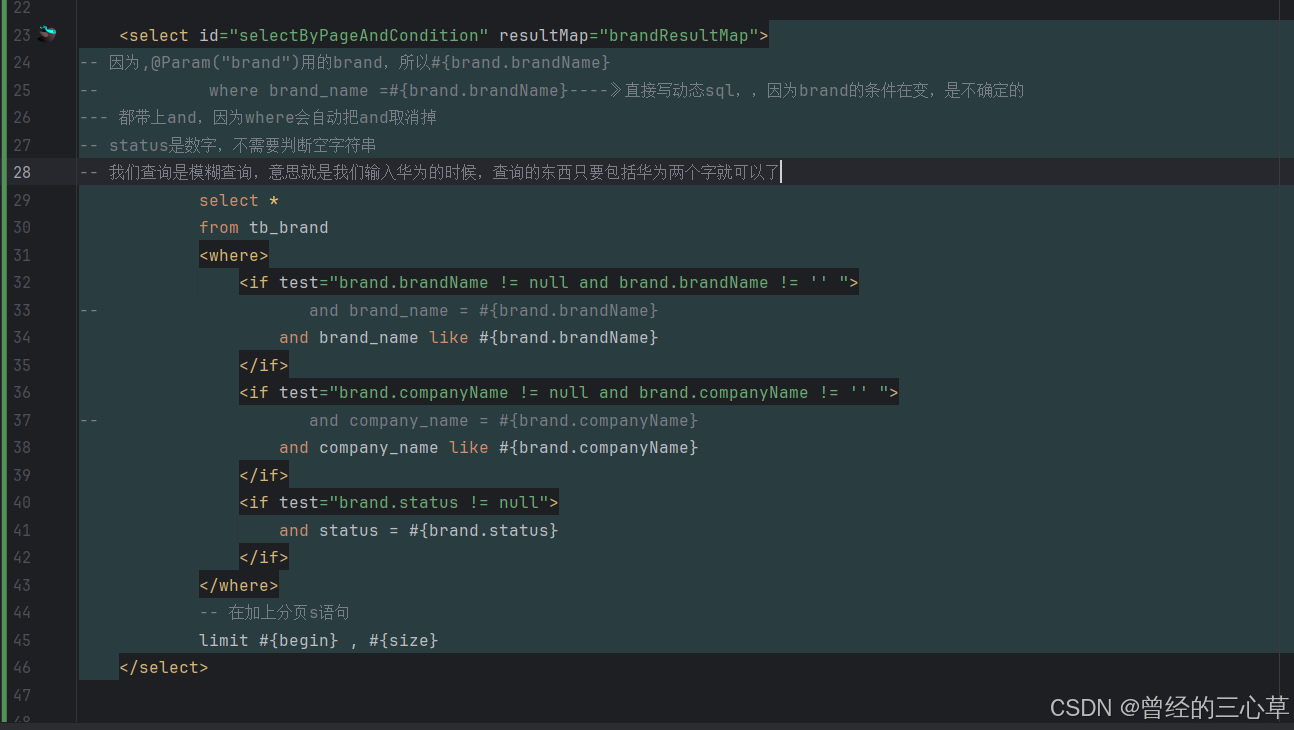Click line number 24 in the gutter

click(x=22, y=63)
